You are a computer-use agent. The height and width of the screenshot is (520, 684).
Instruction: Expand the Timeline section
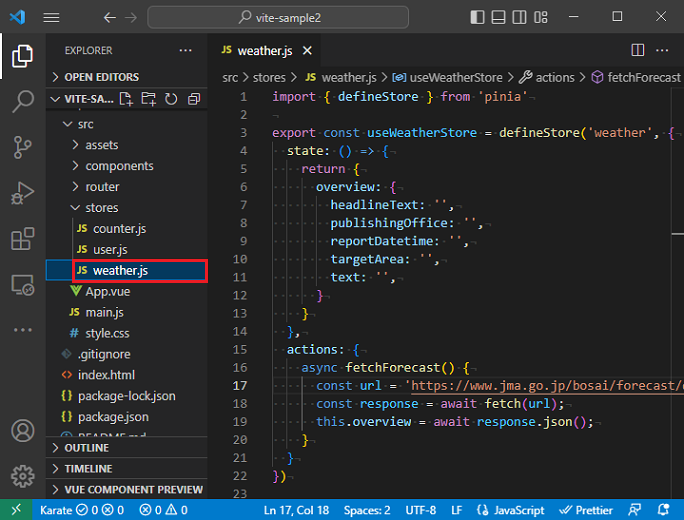point(127,469)
